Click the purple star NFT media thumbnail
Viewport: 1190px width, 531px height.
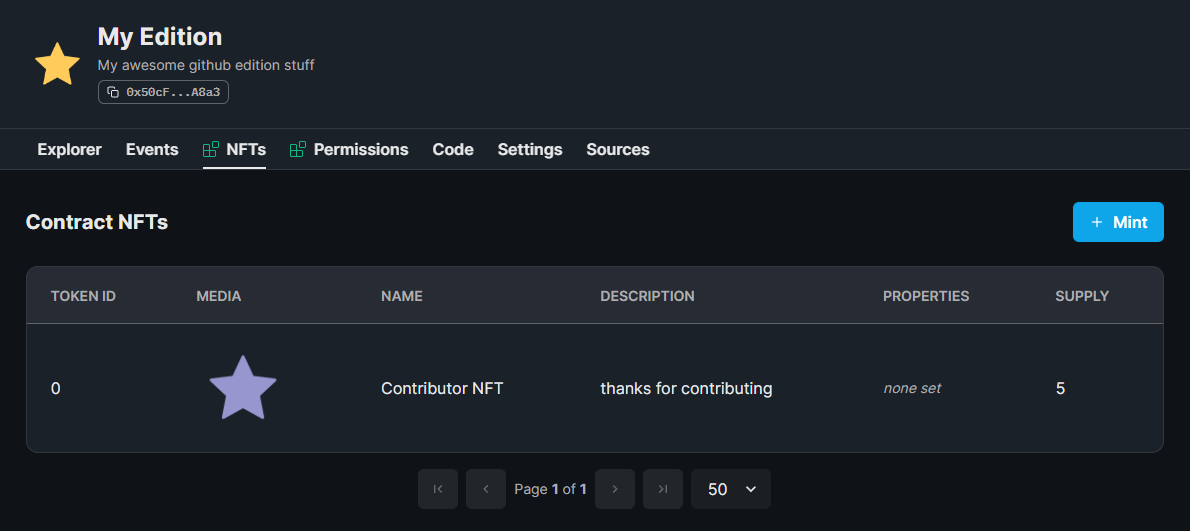(x=243, y=388)
